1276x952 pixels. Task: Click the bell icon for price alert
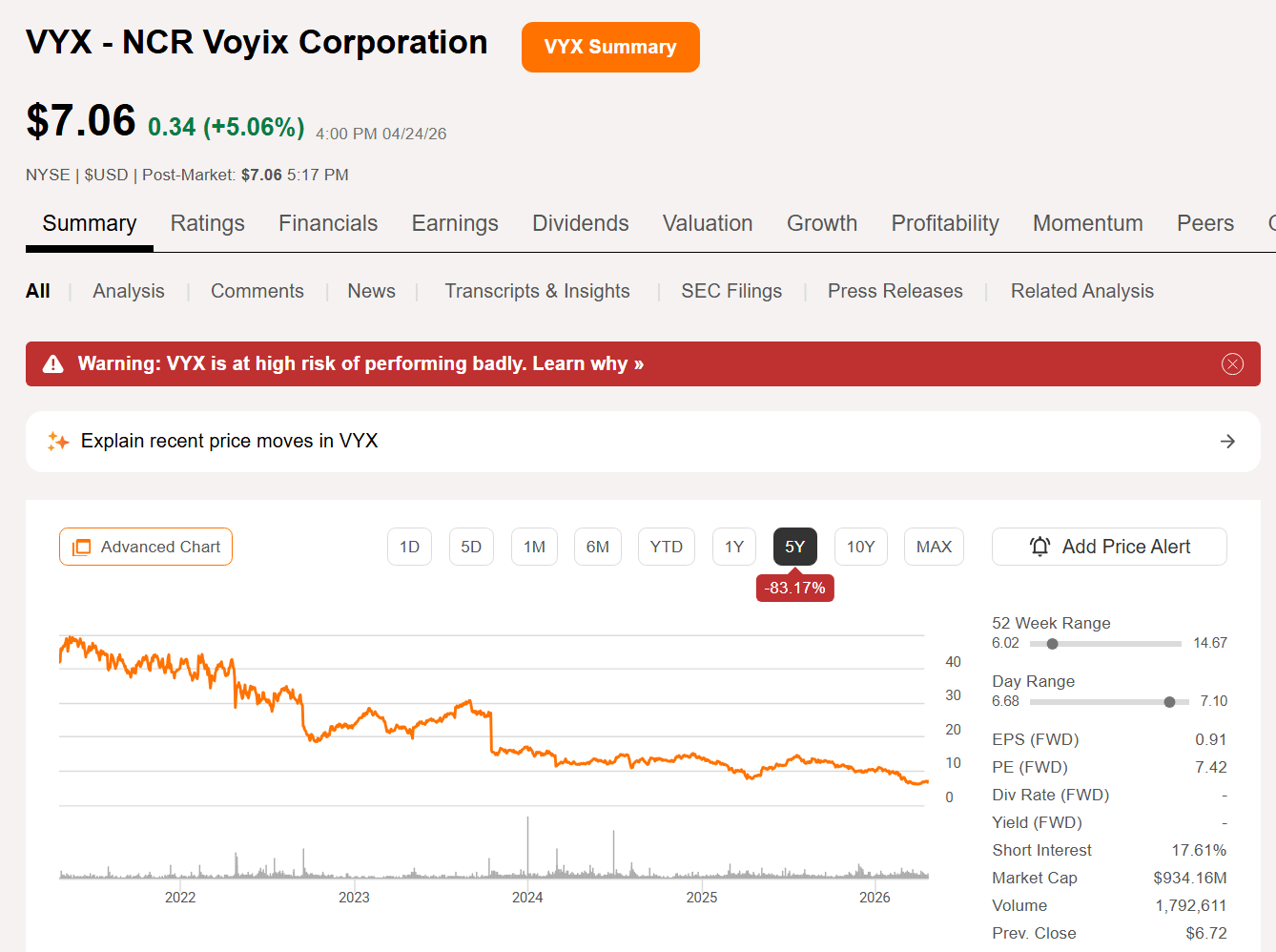(x=1039, y=547)
